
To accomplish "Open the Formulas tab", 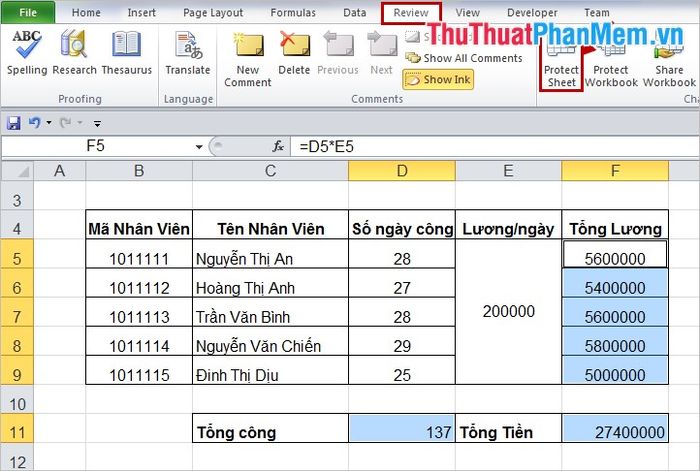I will pos(293,13).
